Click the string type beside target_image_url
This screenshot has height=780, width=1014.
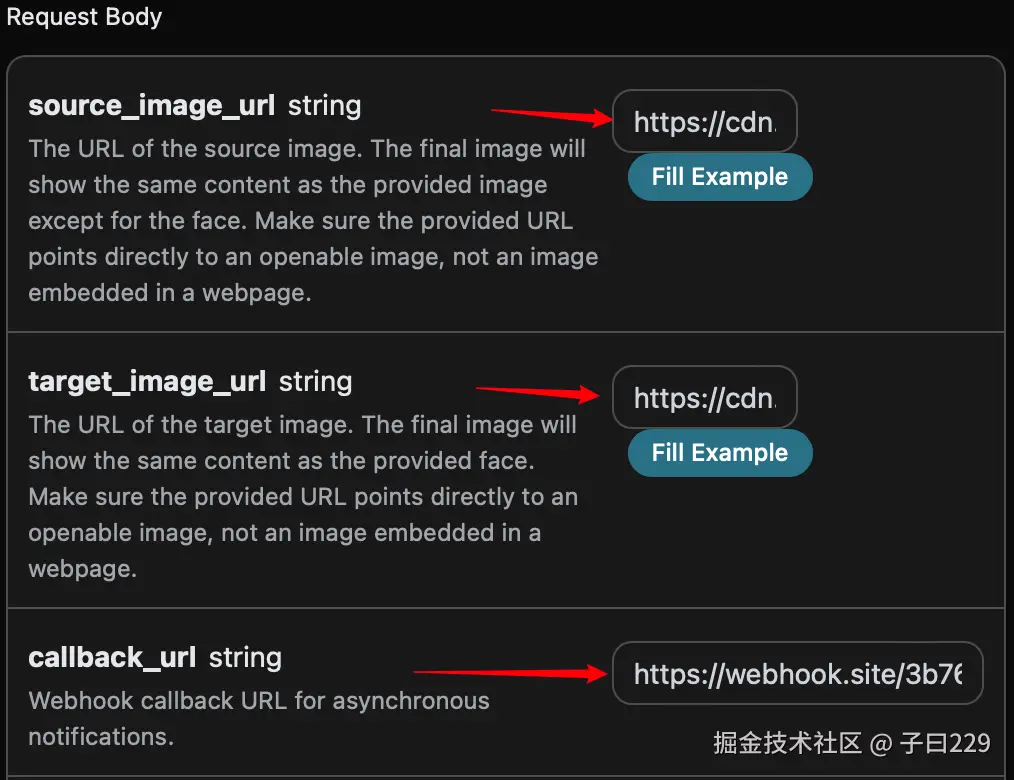coord(315,381)
